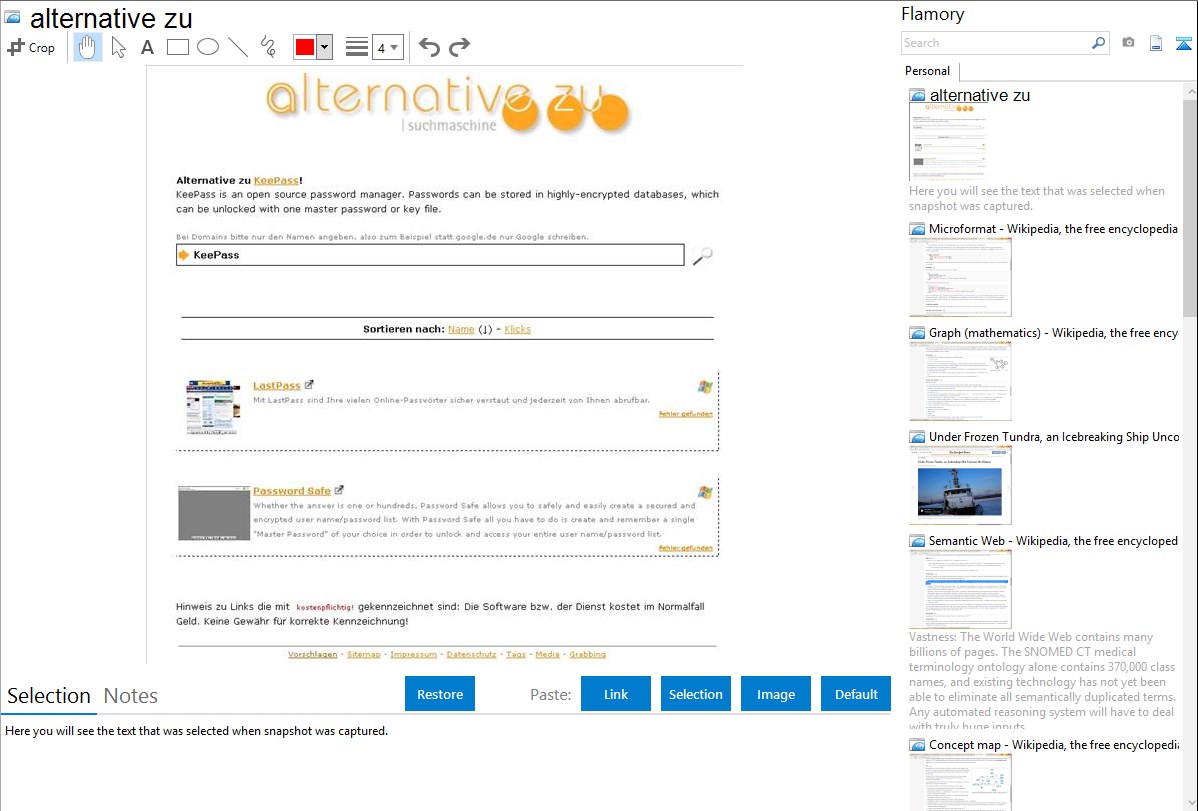Click the Concept map - Wikipedia snapshot title
The width and height of the screenshot is (1198, 811).
click(1053, 744)
